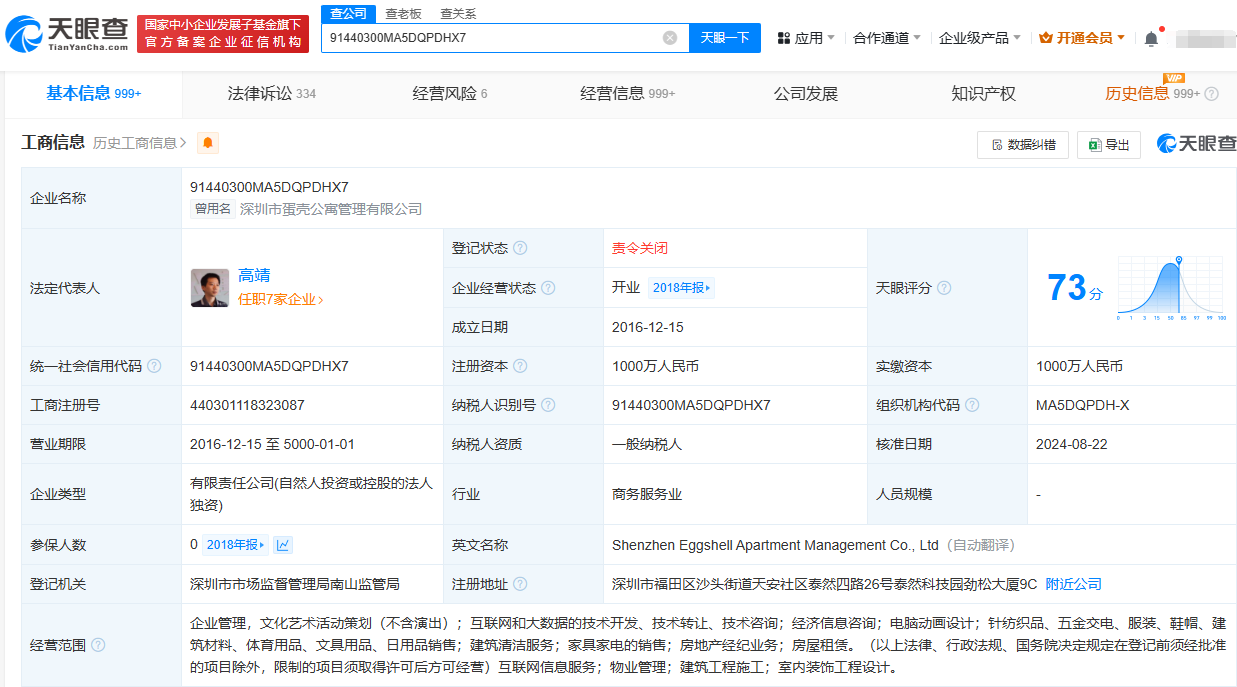
Task: Click the help icon beside 经营范围
Action: 98,645
